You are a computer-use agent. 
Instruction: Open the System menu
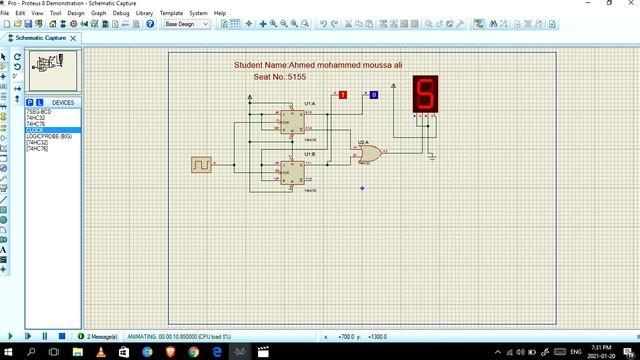(198, 13)
